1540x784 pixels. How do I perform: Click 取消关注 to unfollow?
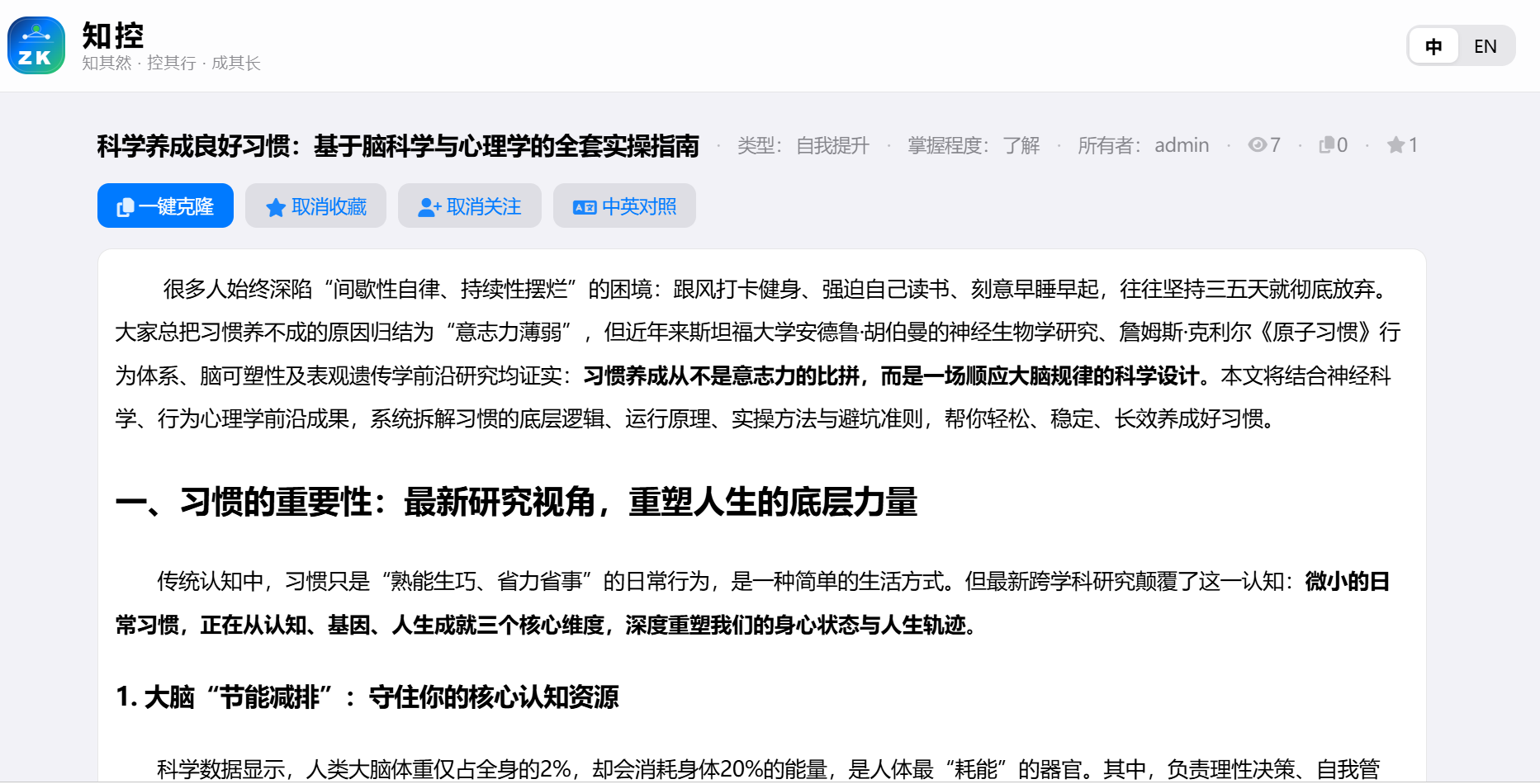pos(470,205)
